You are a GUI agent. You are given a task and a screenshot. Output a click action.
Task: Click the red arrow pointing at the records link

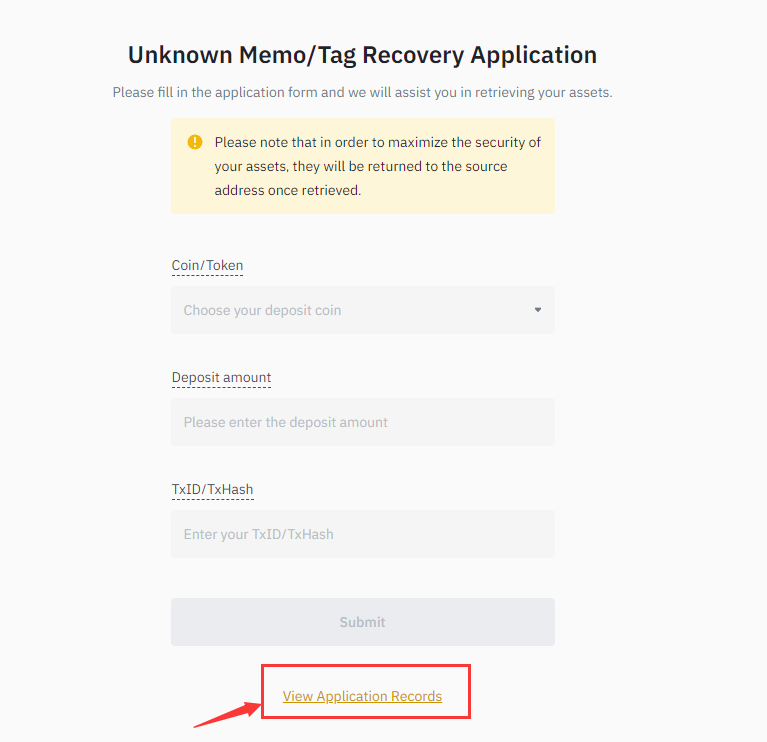tap(222, 715)
